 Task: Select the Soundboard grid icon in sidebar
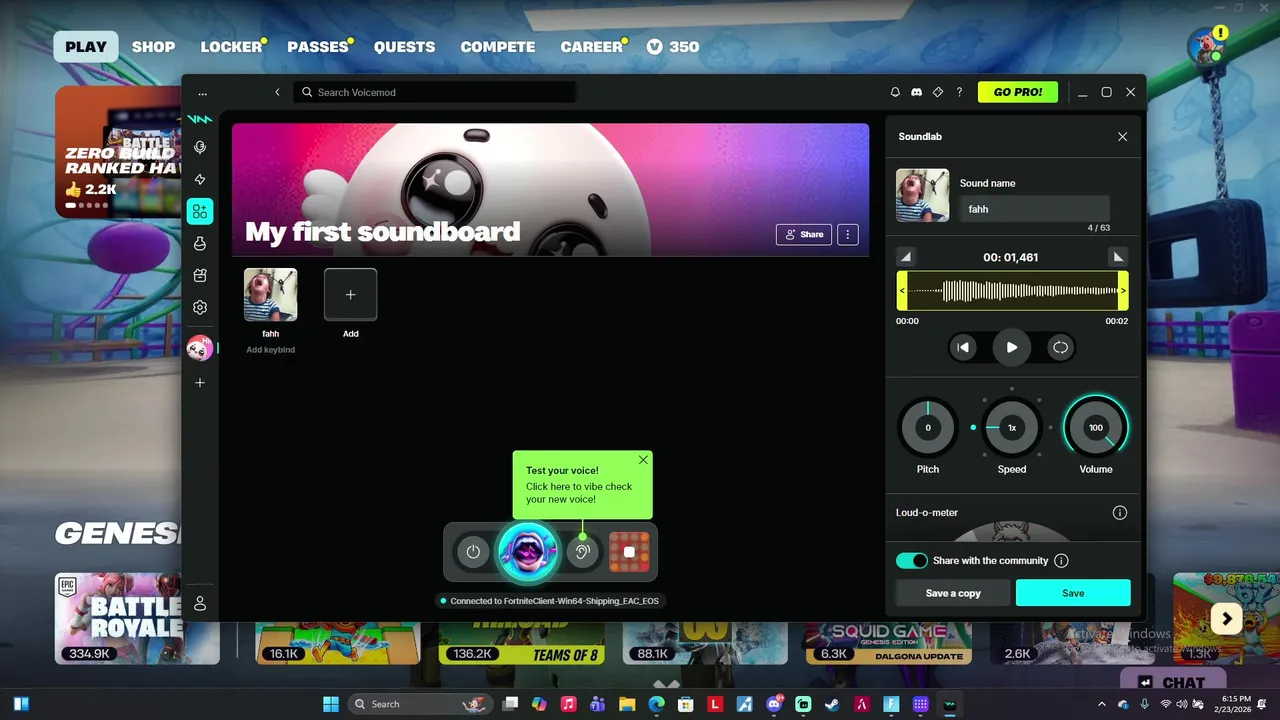point(200,211)
